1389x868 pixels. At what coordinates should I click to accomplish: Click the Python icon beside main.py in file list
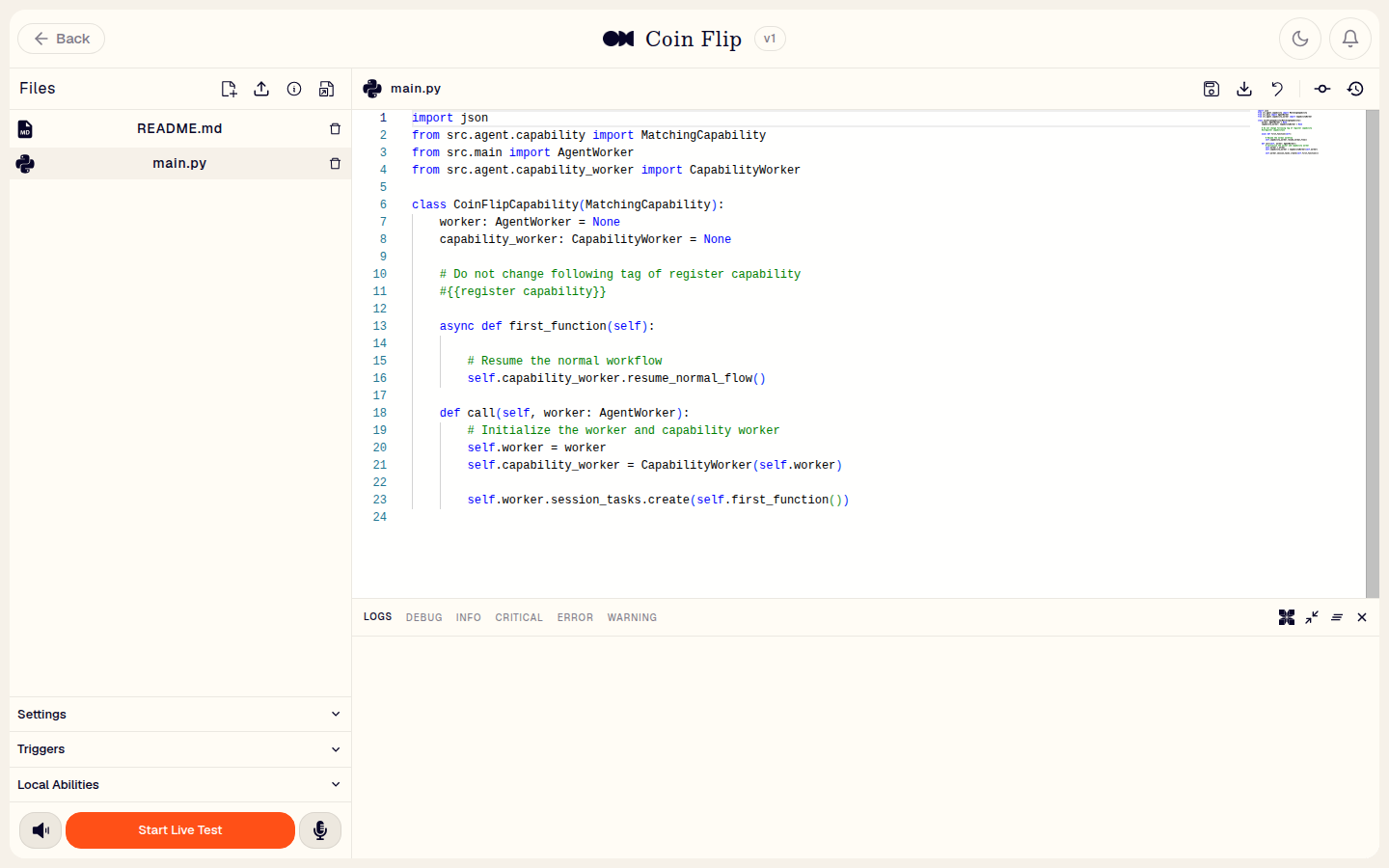click(25, 163)
